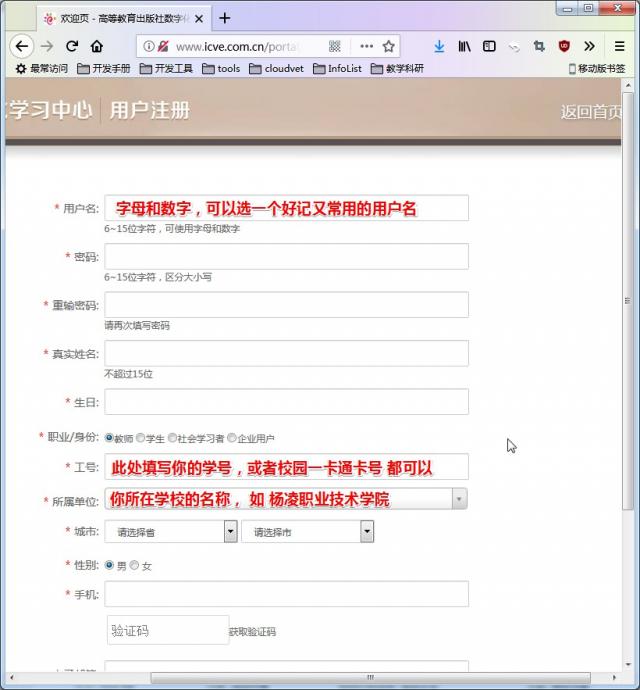Image resolution: width=640 pixels, height=690 pixels.
Task: Click the 验证码 input field
Action: 168,630
